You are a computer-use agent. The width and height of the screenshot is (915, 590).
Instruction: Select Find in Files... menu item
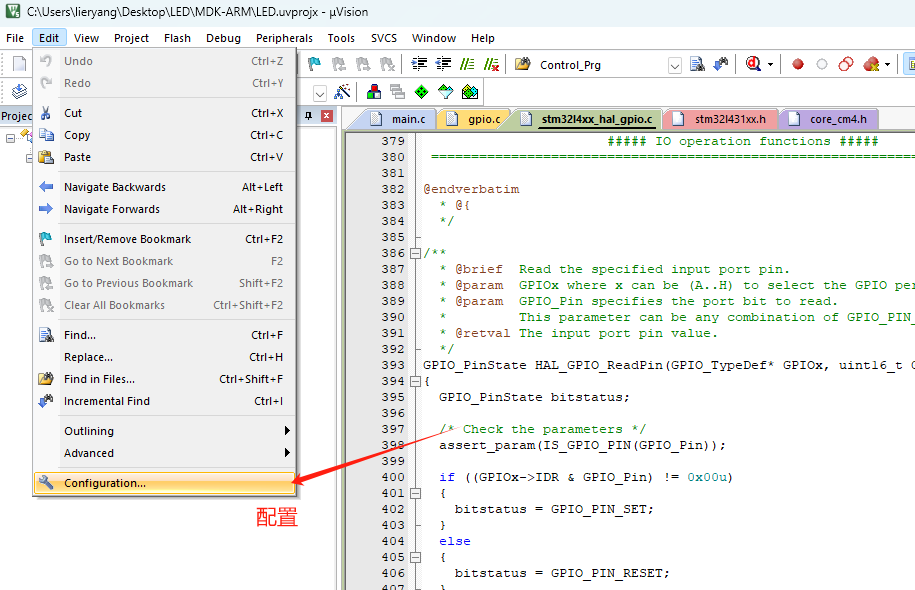(165, 379)
